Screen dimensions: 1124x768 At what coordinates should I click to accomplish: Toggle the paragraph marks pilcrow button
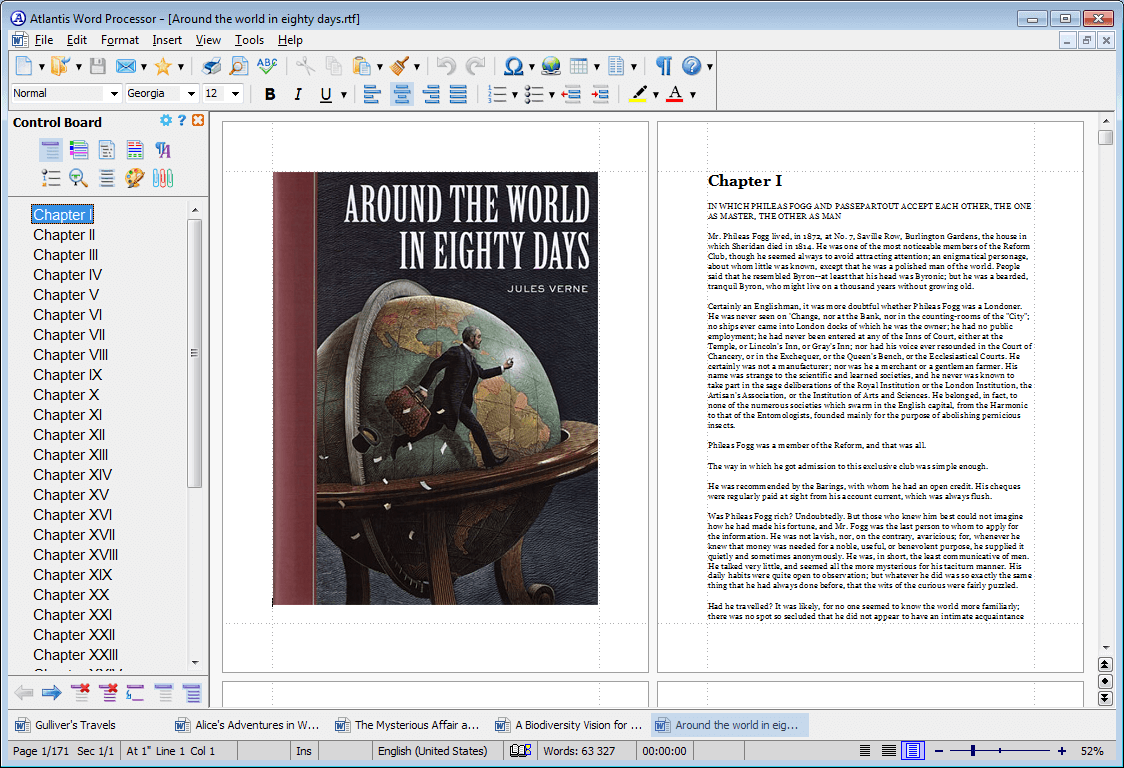664,66
